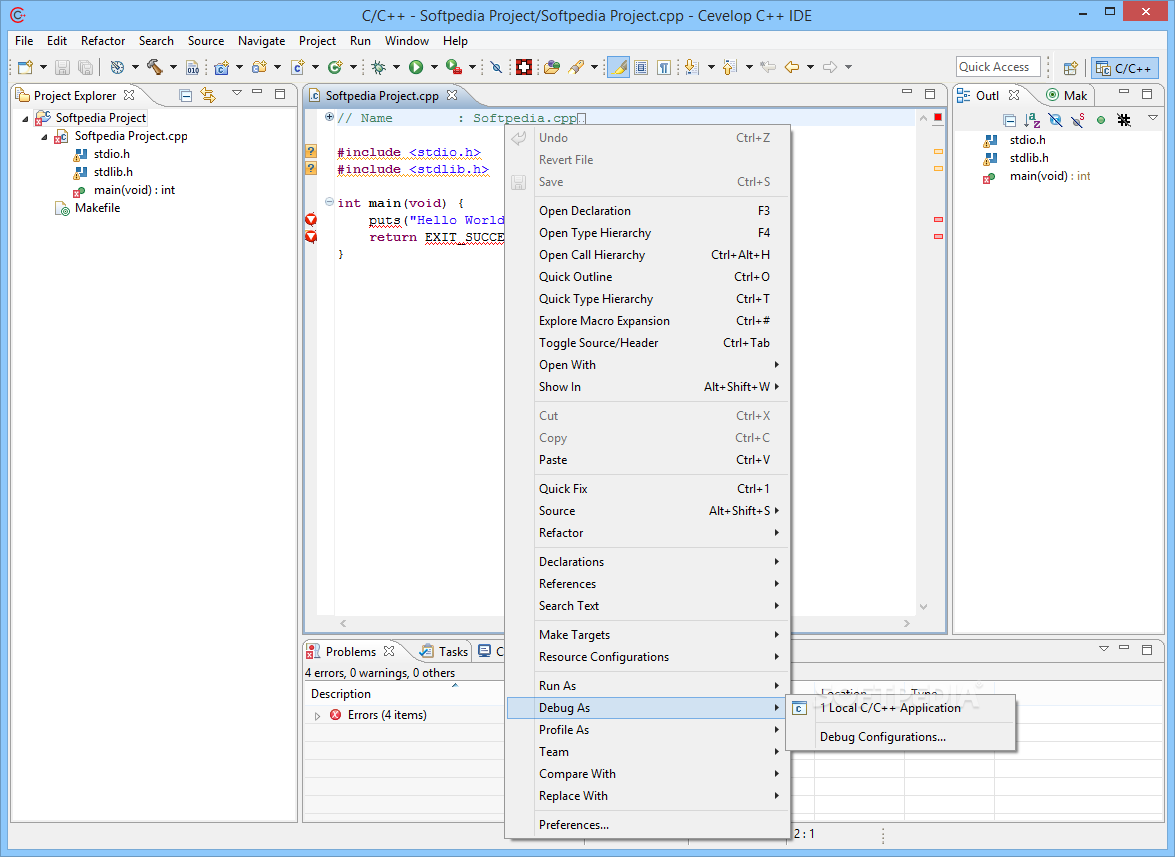The height and width of the screenshot is (857, 1175).
Task: Click the New C++ Class green icon
Action: coord(335,67)
